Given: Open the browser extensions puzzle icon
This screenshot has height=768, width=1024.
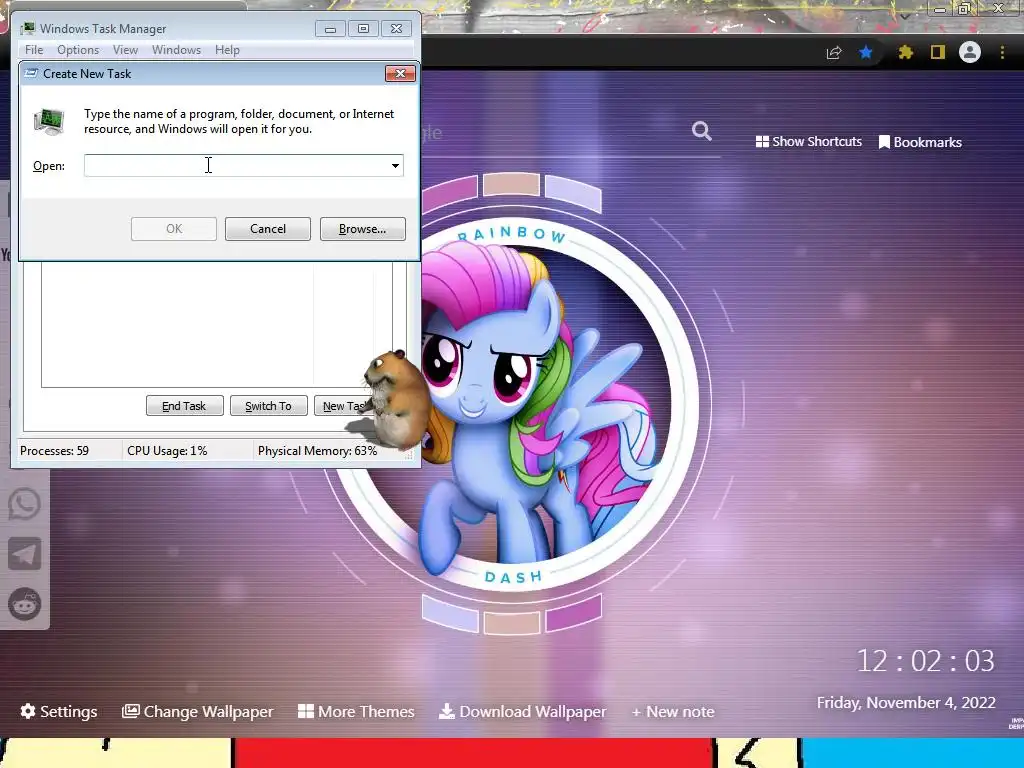Looking at the screenshot, I should [905, 52].
